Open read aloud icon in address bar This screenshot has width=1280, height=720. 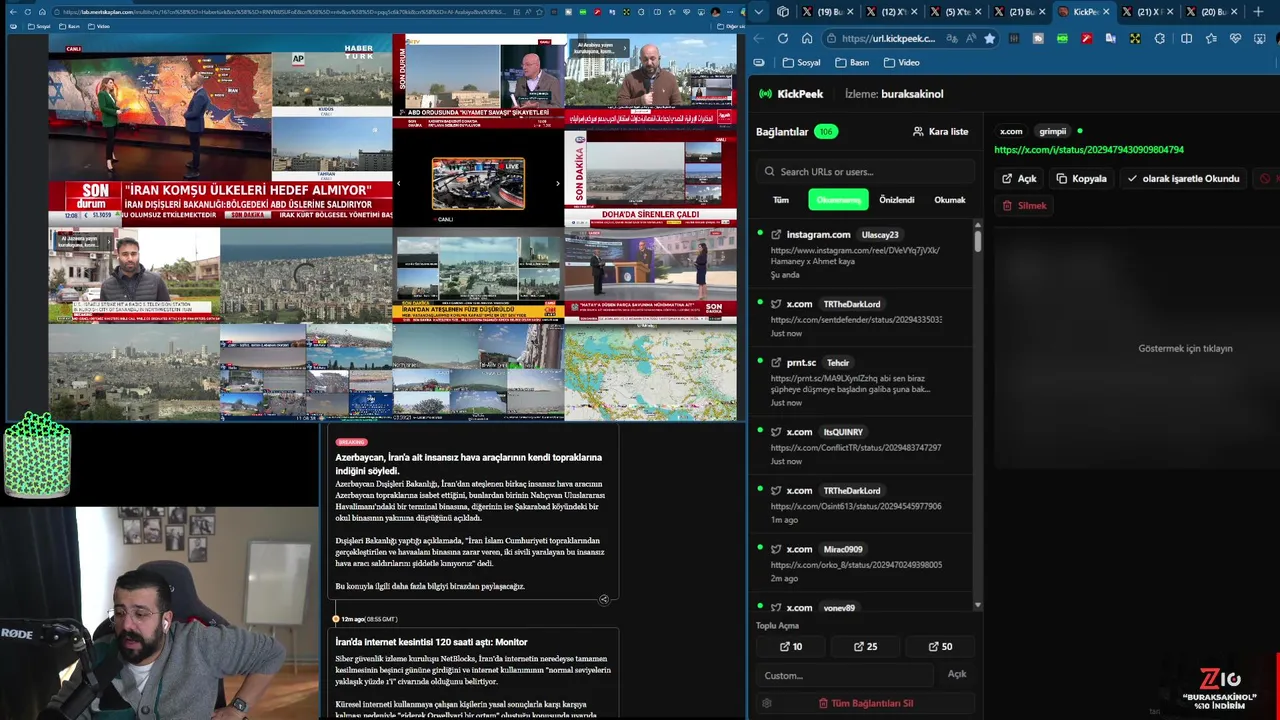click(969, 38)
